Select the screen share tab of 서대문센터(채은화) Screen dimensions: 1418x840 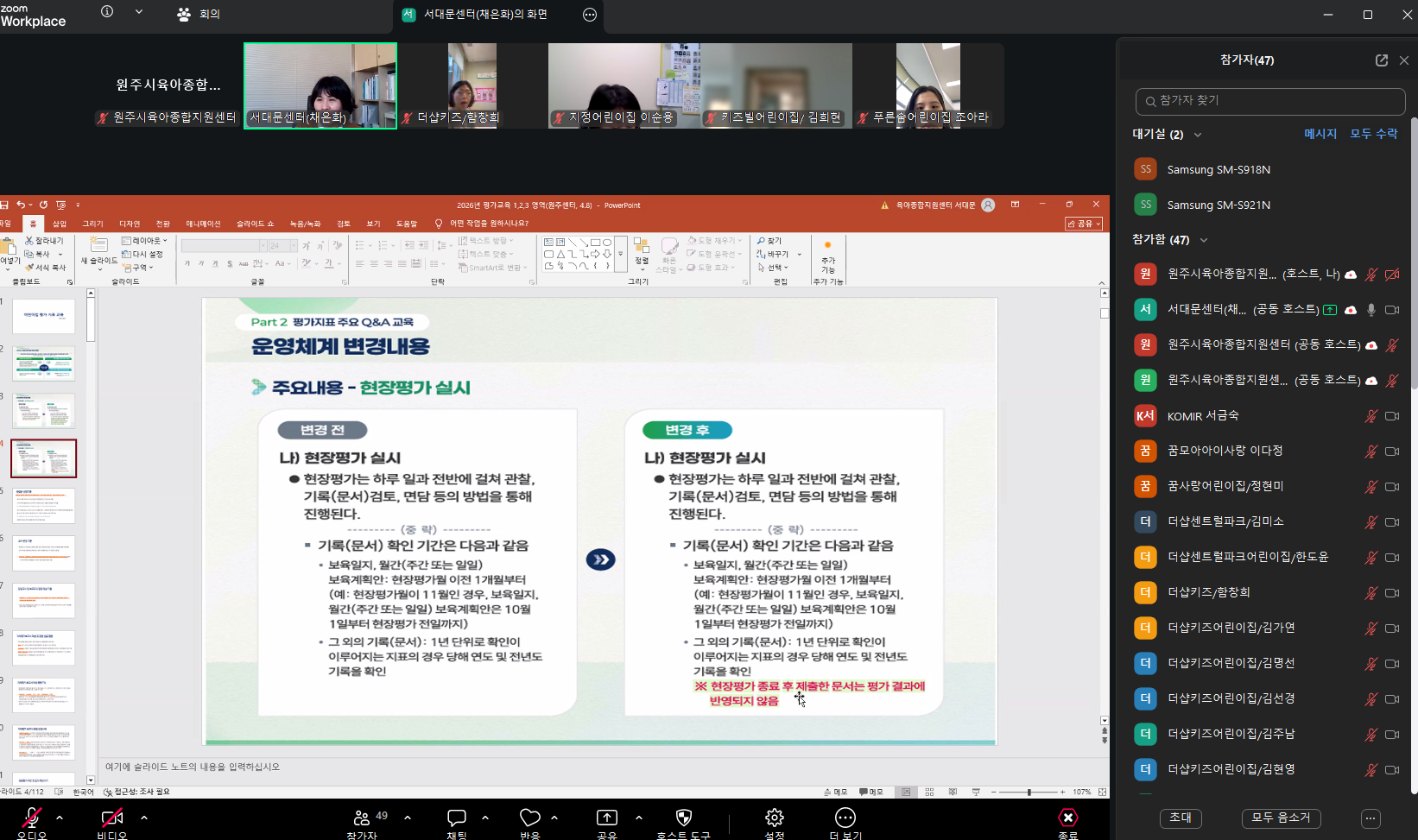click(x=484, y=15)
